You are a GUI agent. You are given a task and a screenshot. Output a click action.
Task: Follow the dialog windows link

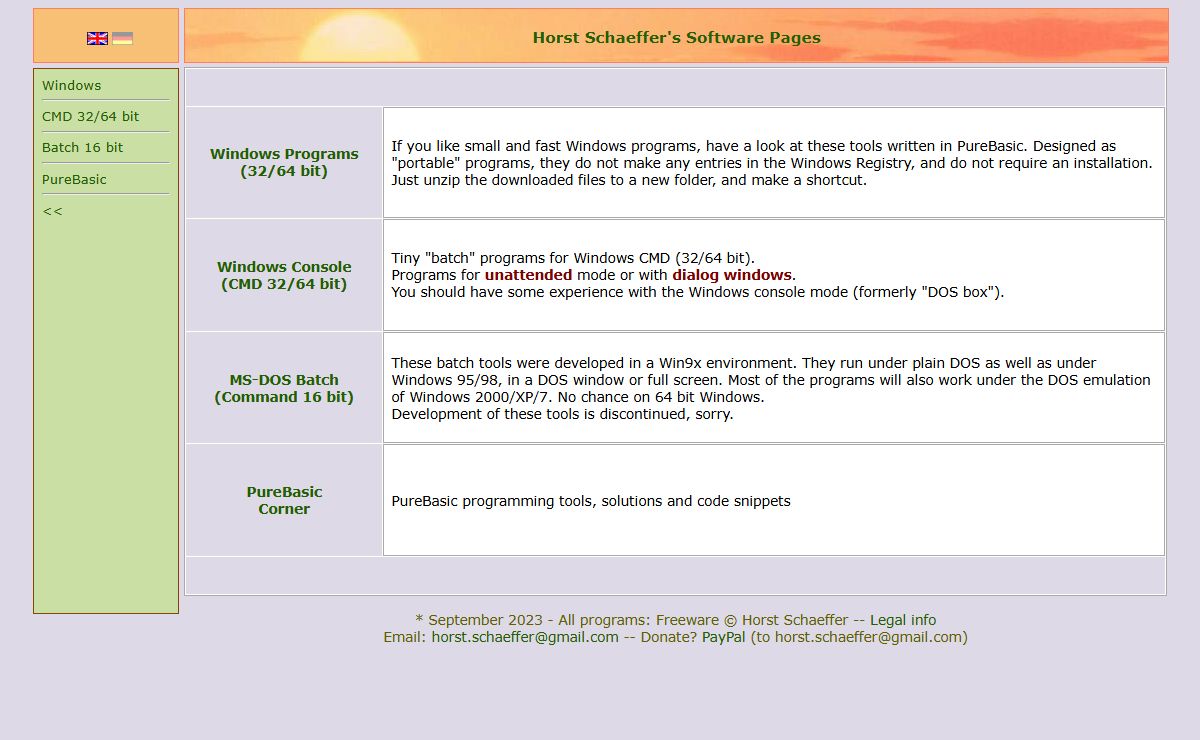[732, 275]
